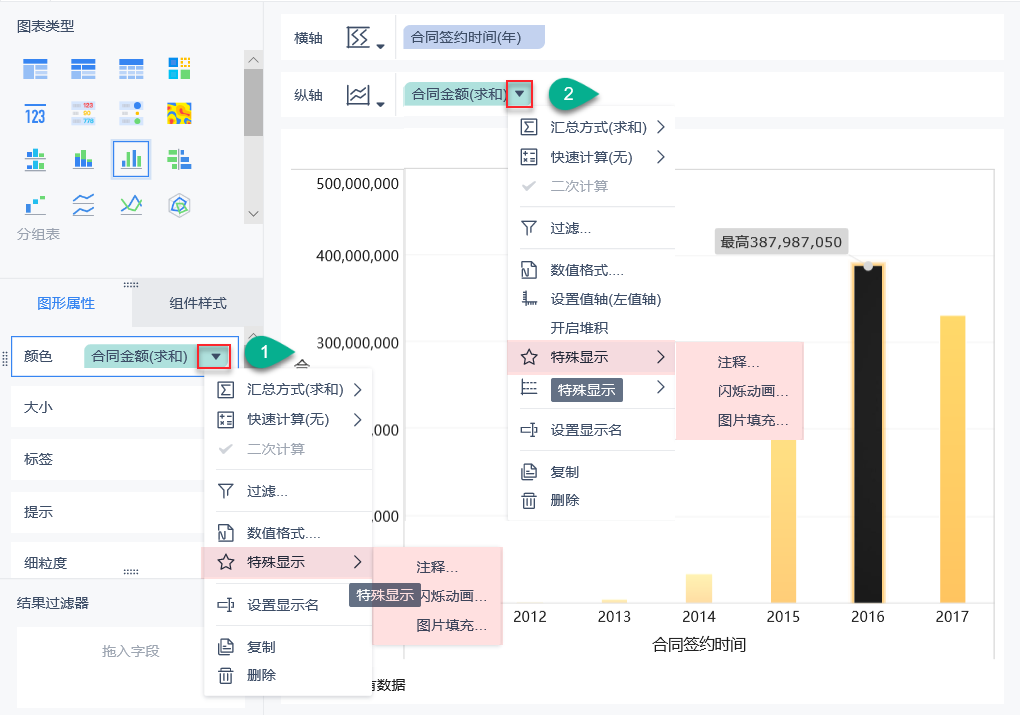
Task: Select the two-tier partitioned column chart icon
Action: point(35,159)
